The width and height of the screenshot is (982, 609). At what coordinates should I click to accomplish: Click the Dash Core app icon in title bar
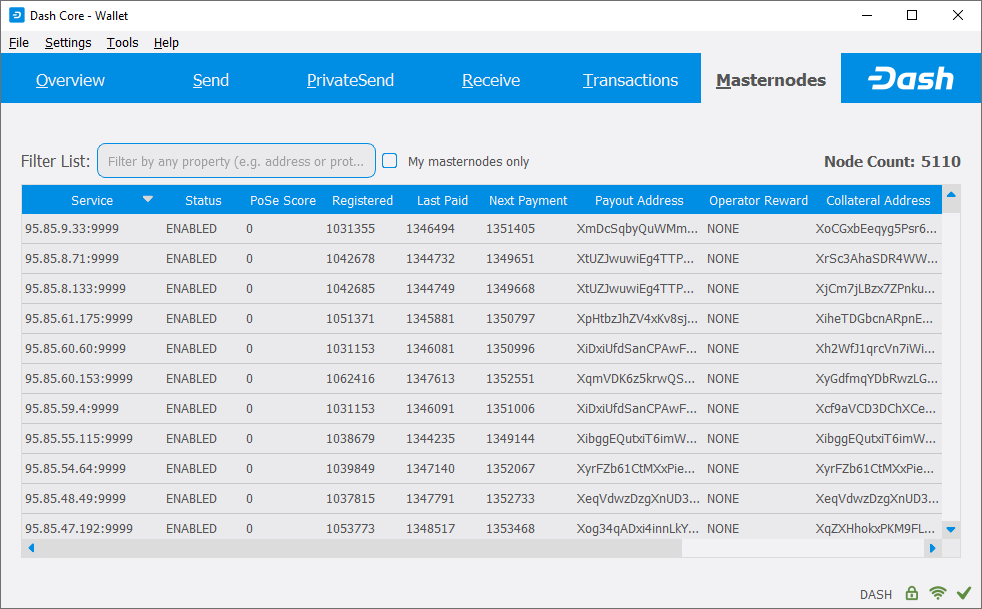17,15
